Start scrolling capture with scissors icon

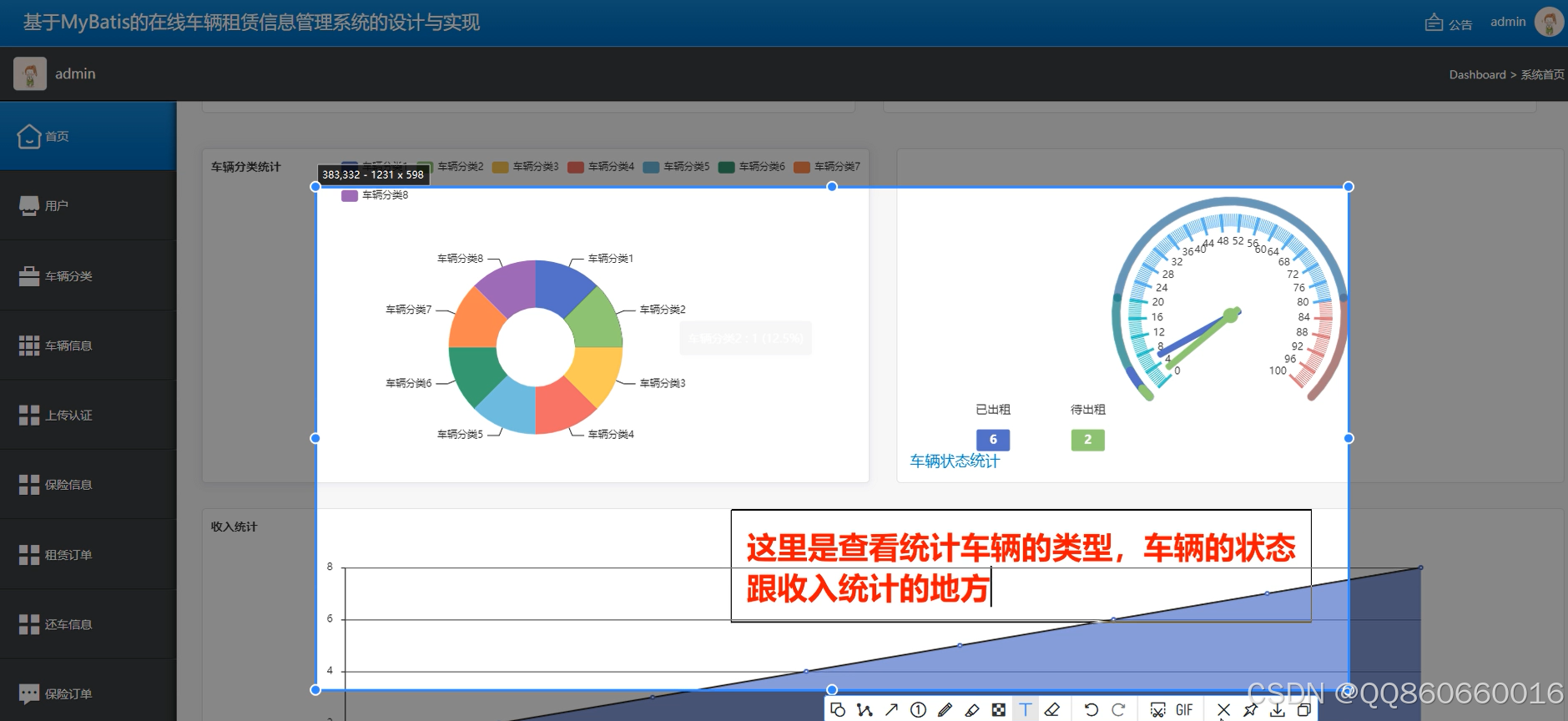coord(1157,709)
